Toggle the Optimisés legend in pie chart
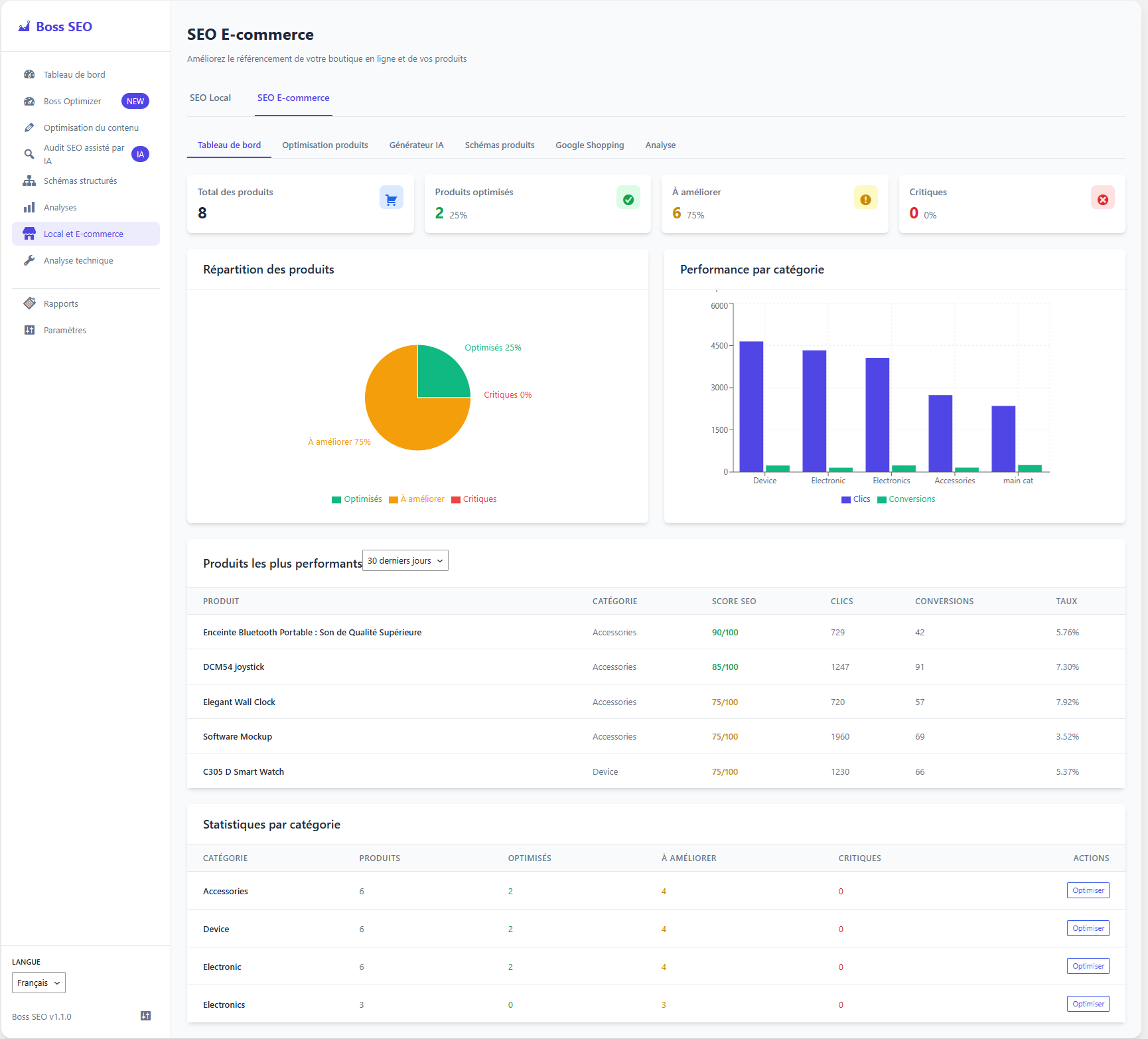The image size is (1148, 1039). (x=356, y=499)
